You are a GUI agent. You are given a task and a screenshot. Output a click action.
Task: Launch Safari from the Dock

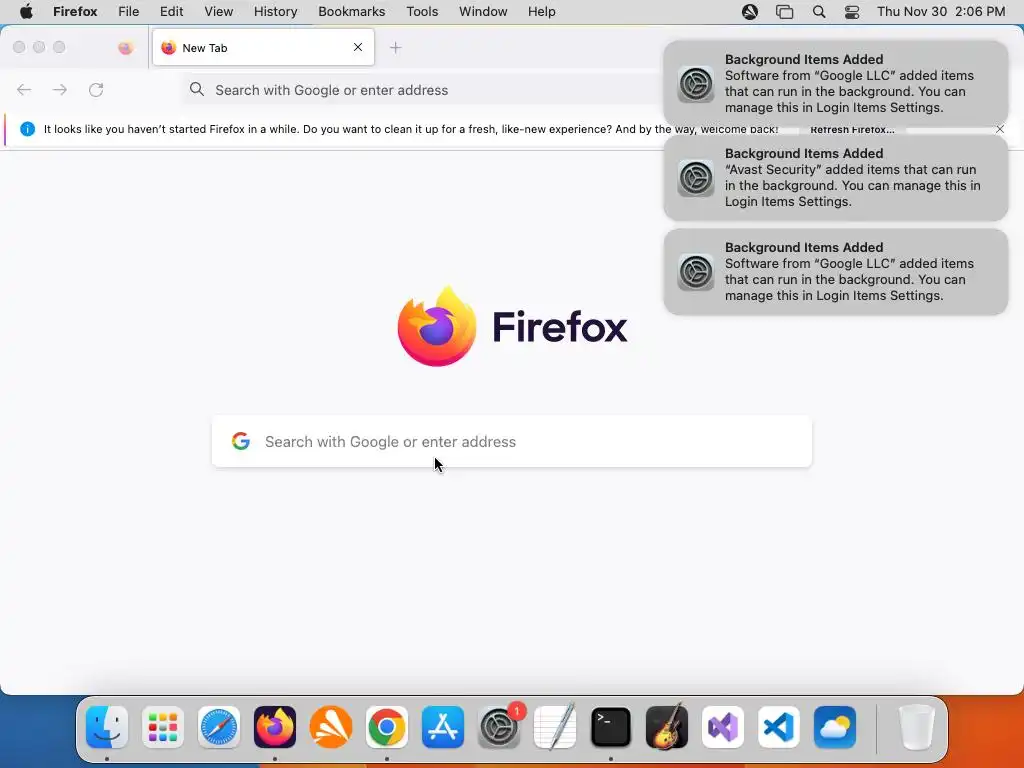(x=219, y=727)
